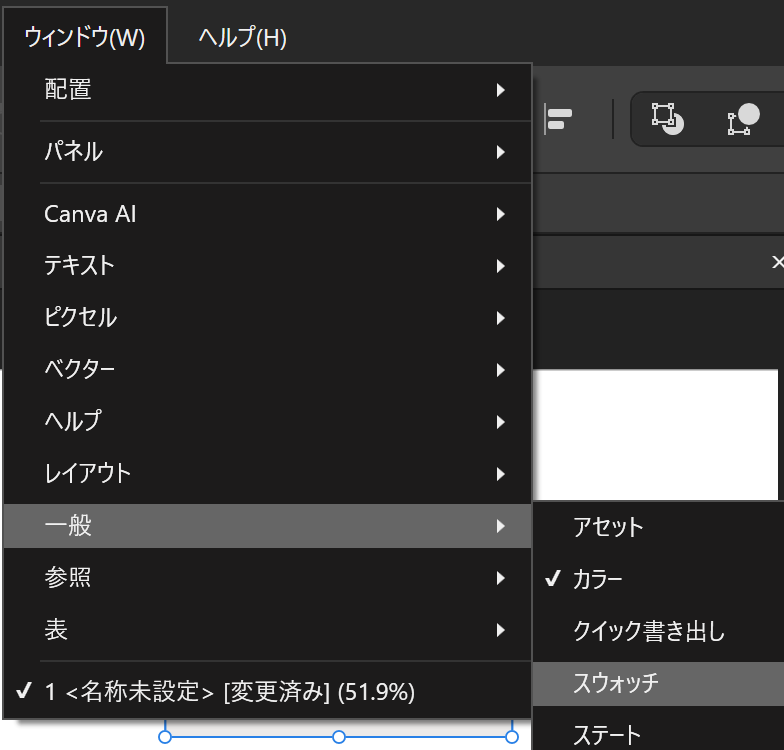Expand the 配置 submenu
784x750 pixels.
(x=268, y=90)
